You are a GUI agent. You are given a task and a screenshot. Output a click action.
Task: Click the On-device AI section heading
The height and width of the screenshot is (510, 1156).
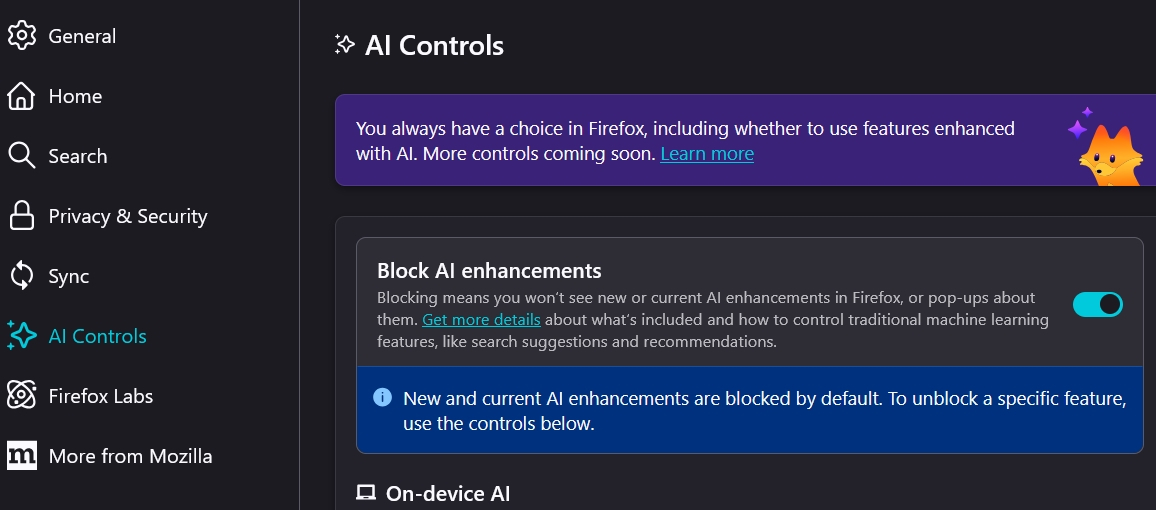click(x=448, y=493)
